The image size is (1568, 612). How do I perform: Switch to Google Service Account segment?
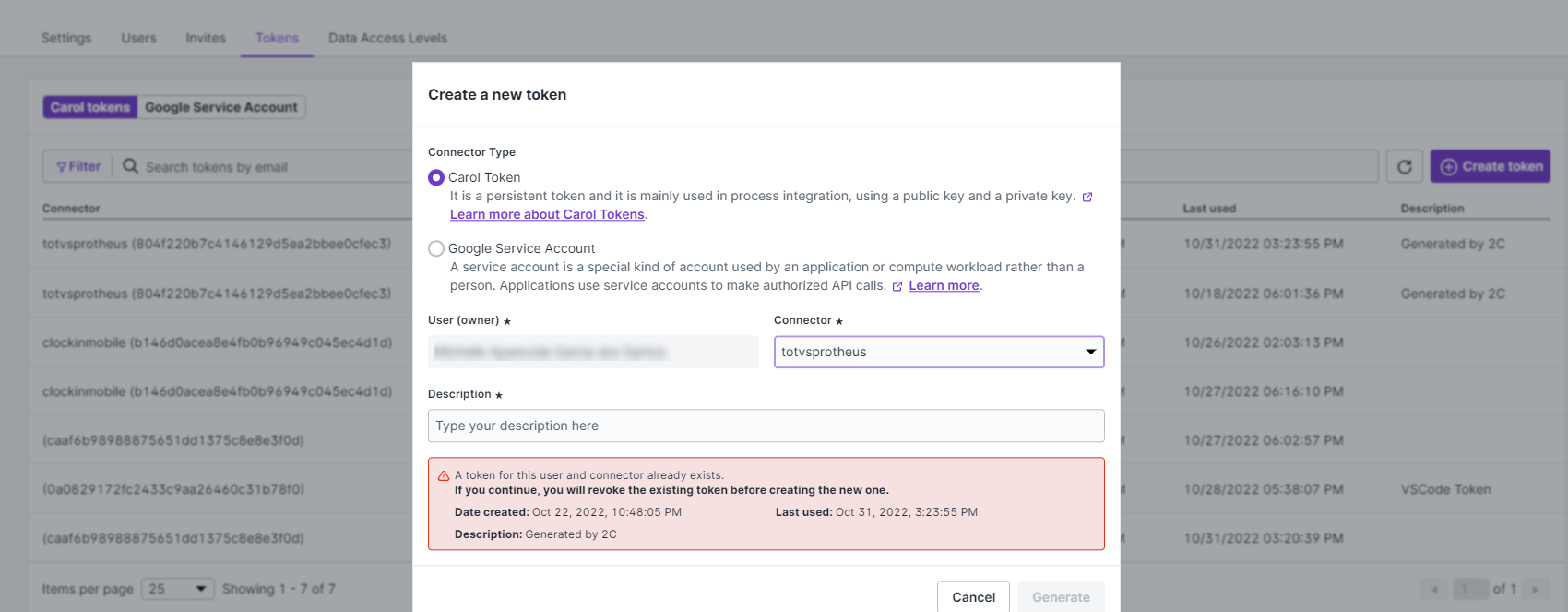click(x=221, y=107)
